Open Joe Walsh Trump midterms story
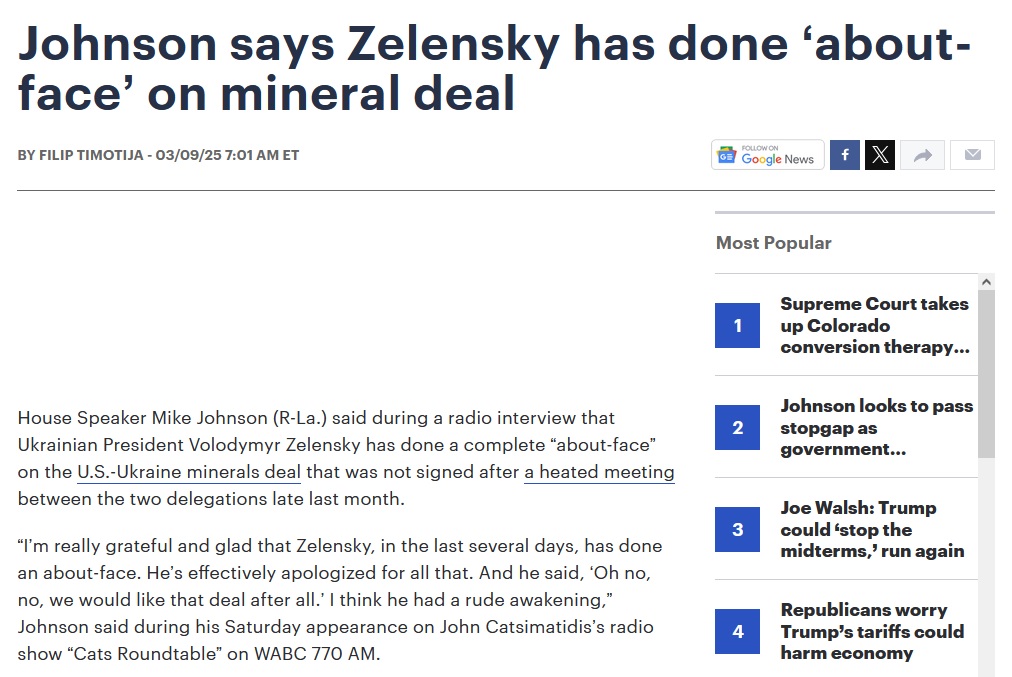The height and width of the screenshot is (677, 1012). (x=872, y=530)
